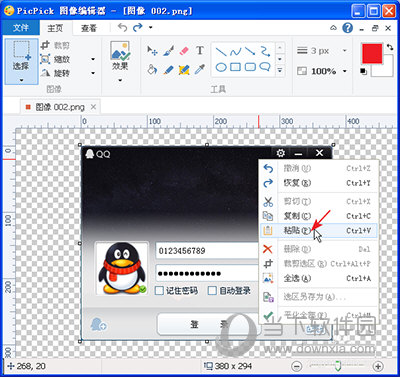Viewport: 400px width, 378px height.
Task: Click the 旋转 rotate button
Action: (x=55, y=73)
